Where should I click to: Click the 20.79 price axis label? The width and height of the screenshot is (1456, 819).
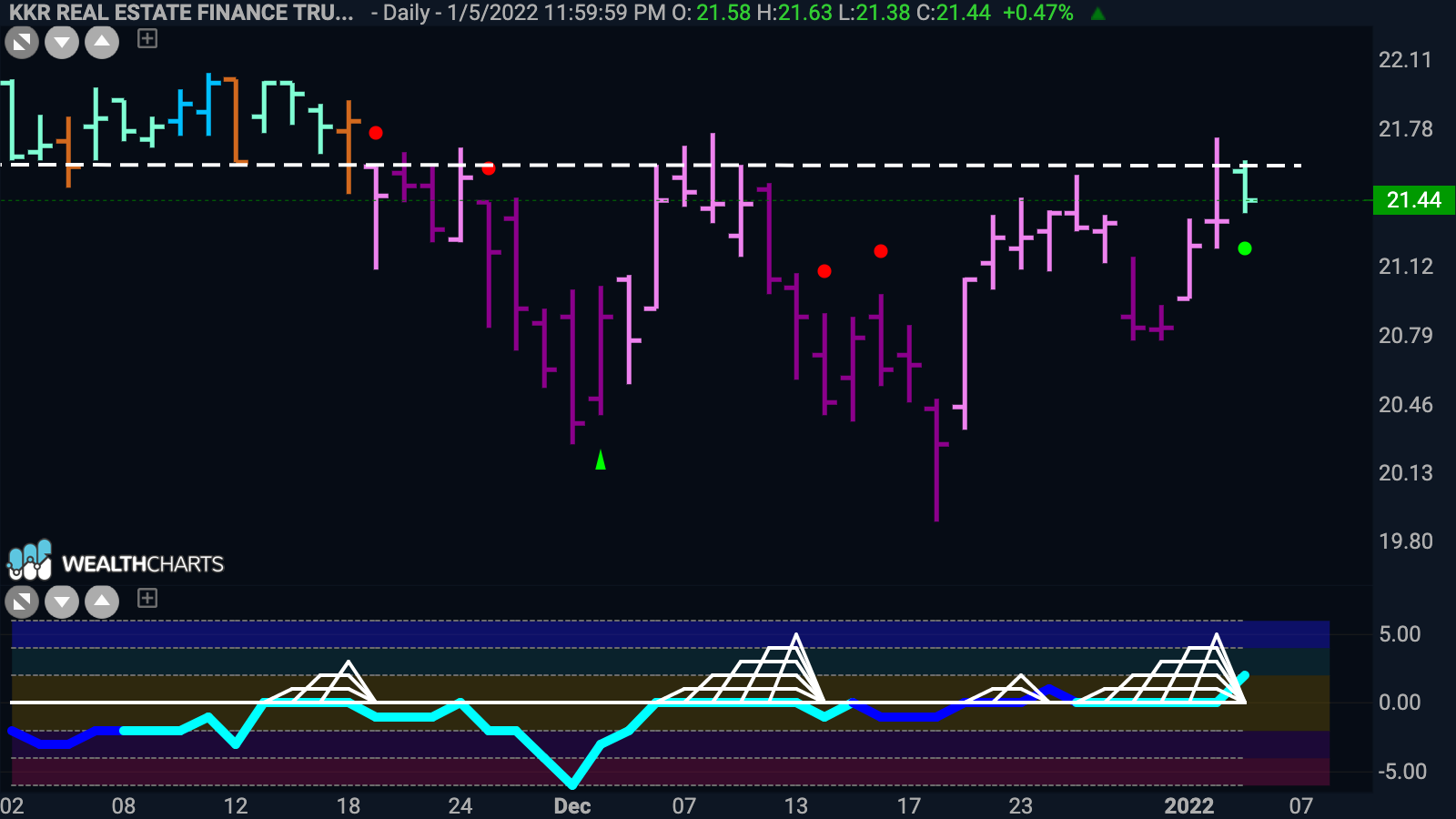(x=1405, y=336)
